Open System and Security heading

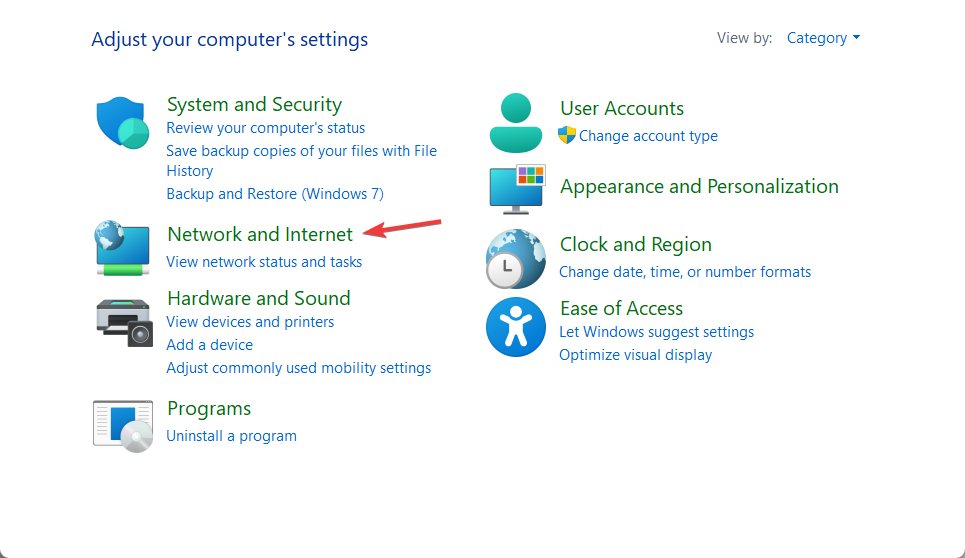(254, 104)
